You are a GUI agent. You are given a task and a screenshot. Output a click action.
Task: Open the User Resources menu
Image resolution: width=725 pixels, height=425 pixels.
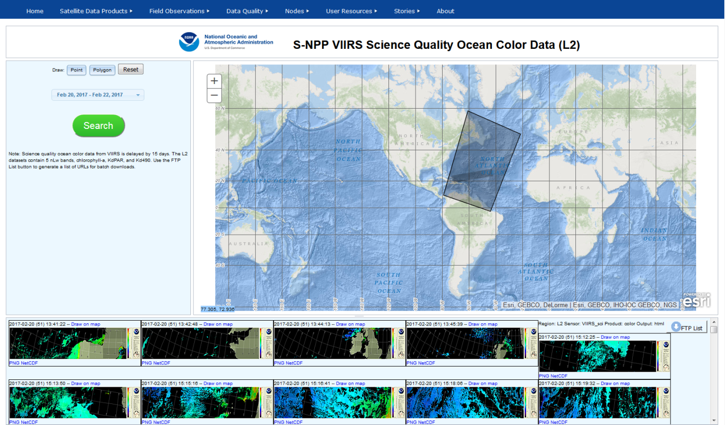click(x=352, y=11)
